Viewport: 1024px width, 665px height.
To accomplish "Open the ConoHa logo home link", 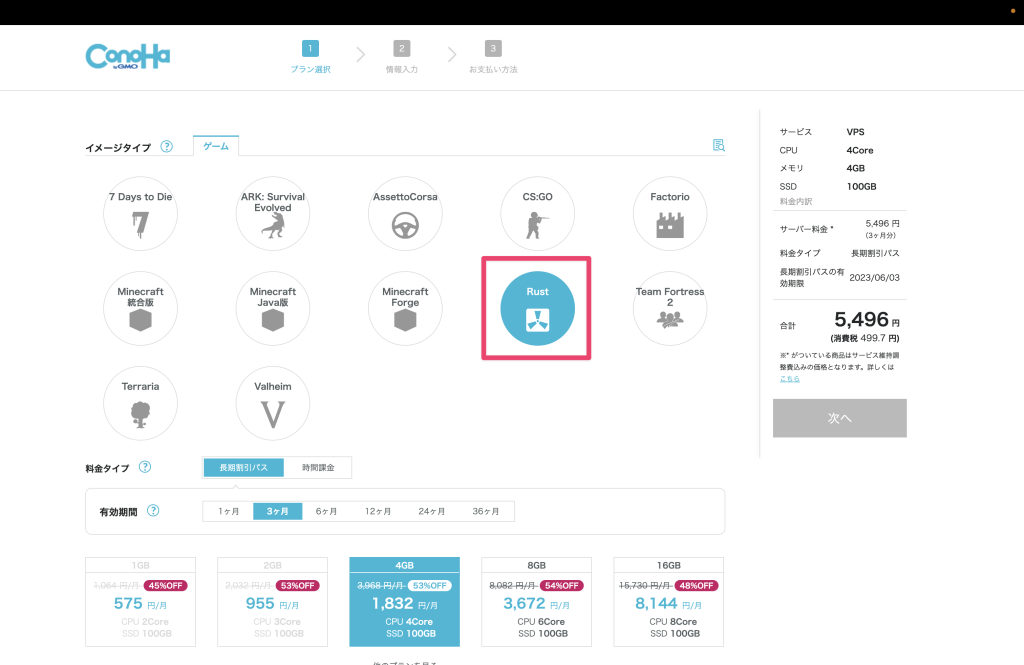I will 128,57.
